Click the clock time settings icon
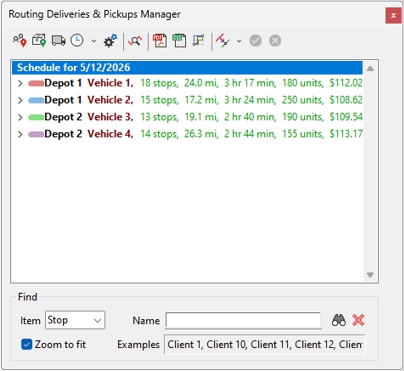 (77, 41)
